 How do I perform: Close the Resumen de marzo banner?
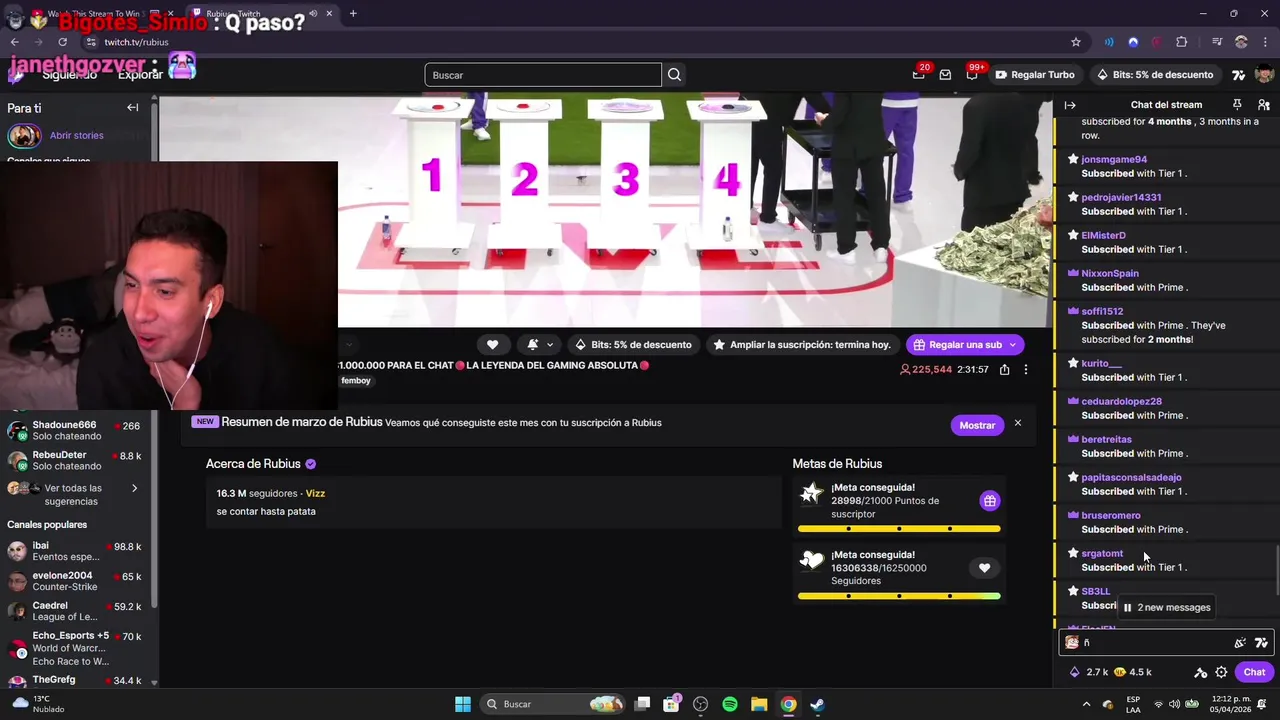1018,423
